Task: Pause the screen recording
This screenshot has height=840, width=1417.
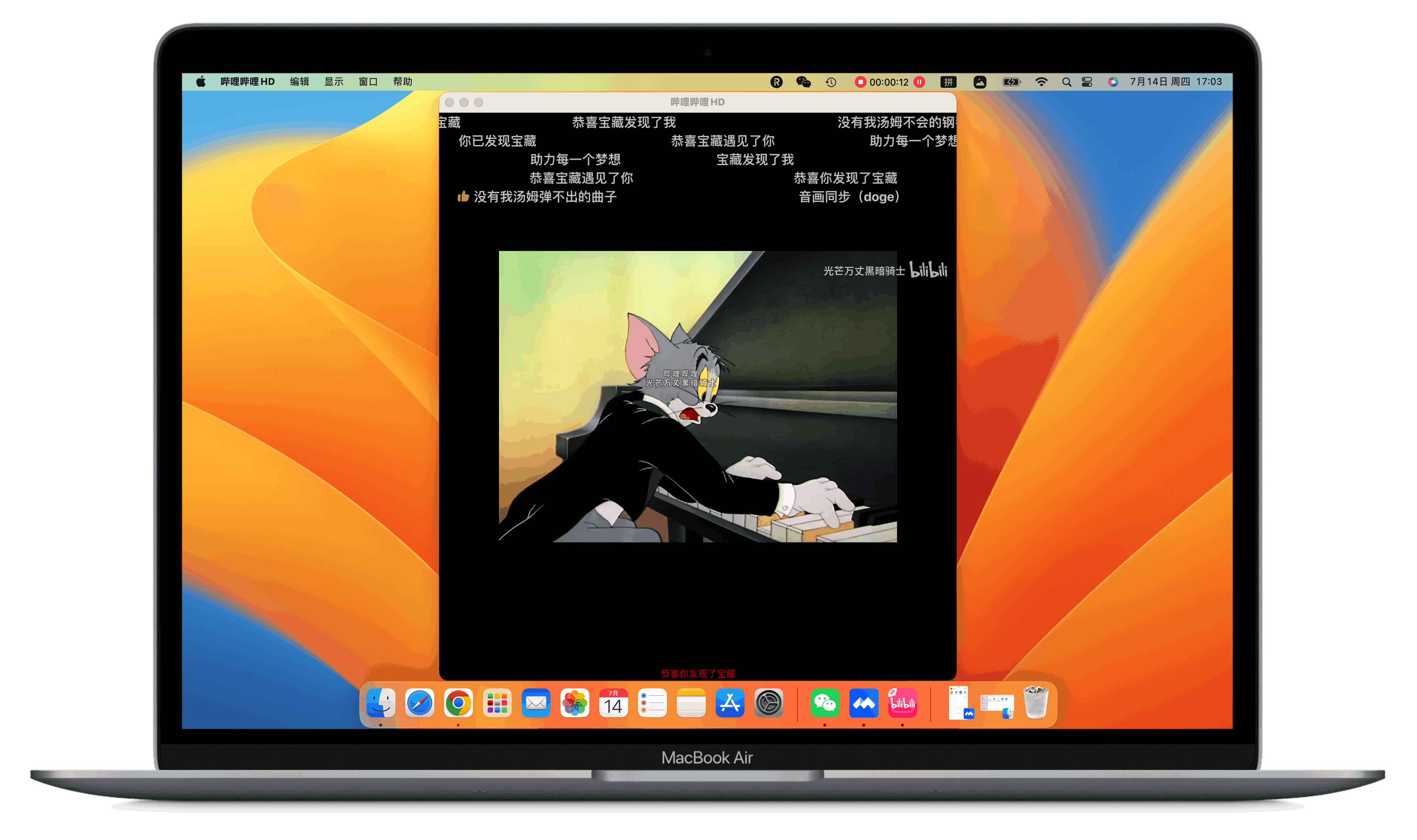Action: pyautogui.click(x=919, y=82)
